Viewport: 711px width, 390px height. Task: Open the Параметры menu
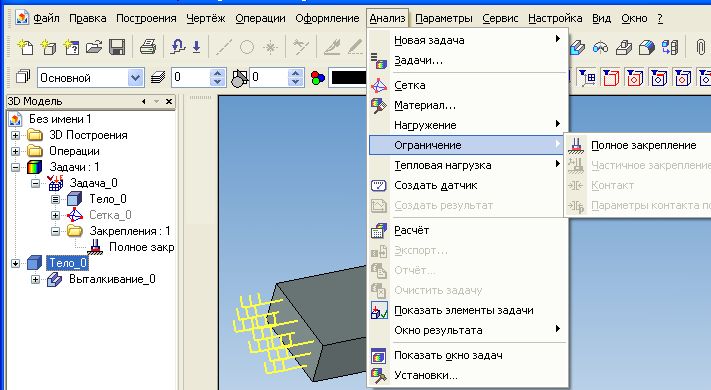pos(443,18)
